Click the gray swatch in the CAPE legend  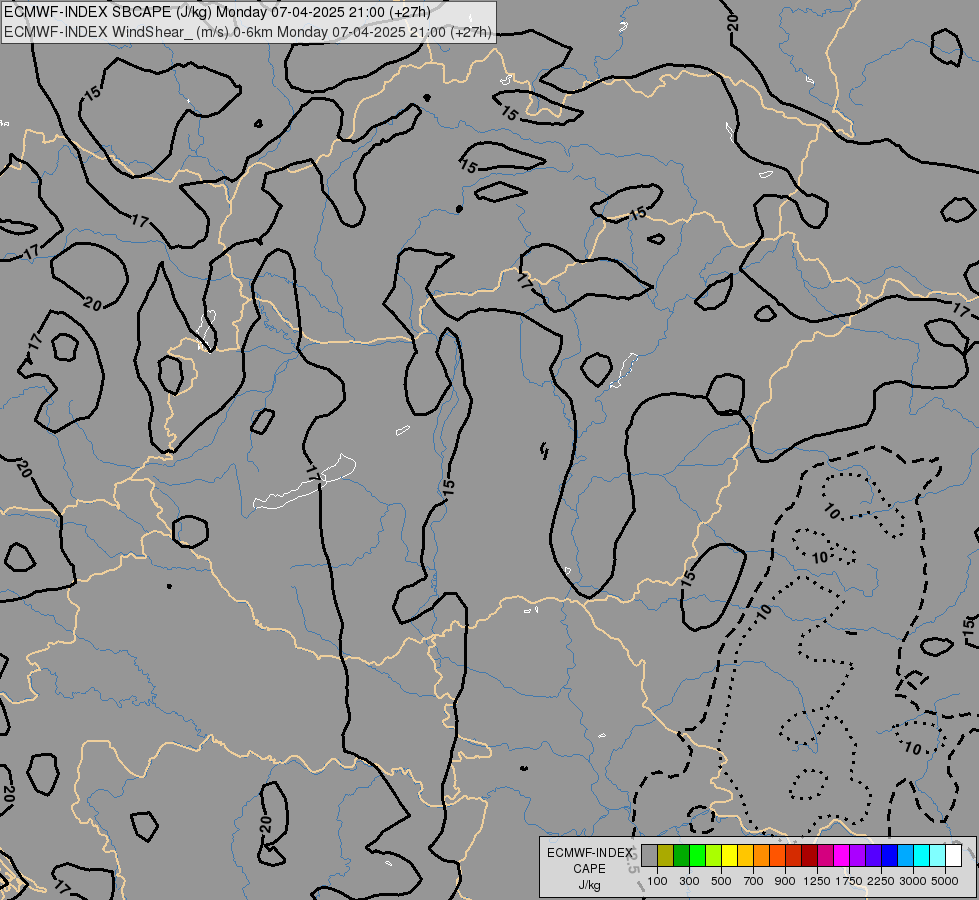tap(649, 855)
